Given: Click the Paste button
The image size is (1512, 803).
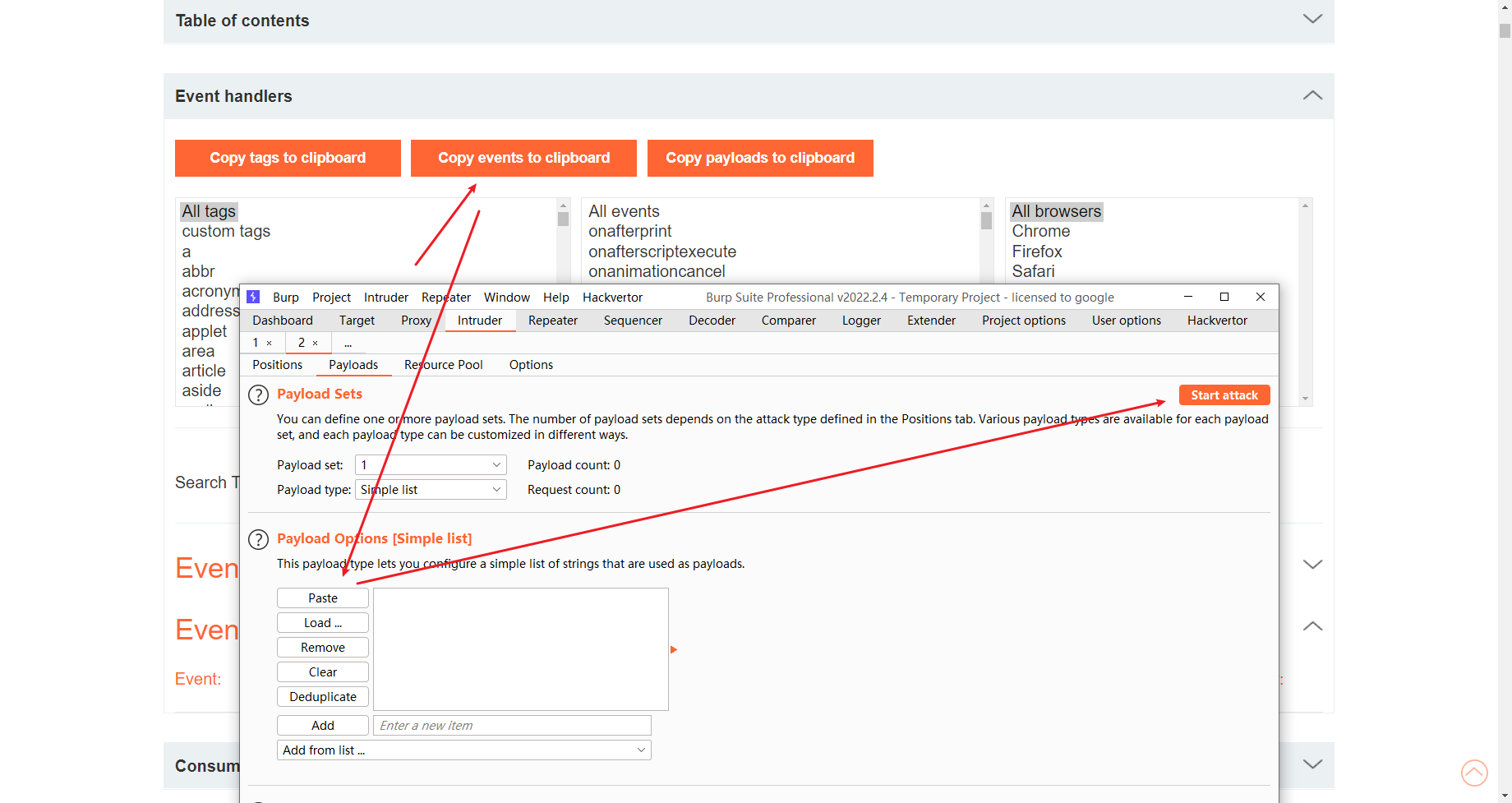Looking at the screenshot, I should point(323,598).
